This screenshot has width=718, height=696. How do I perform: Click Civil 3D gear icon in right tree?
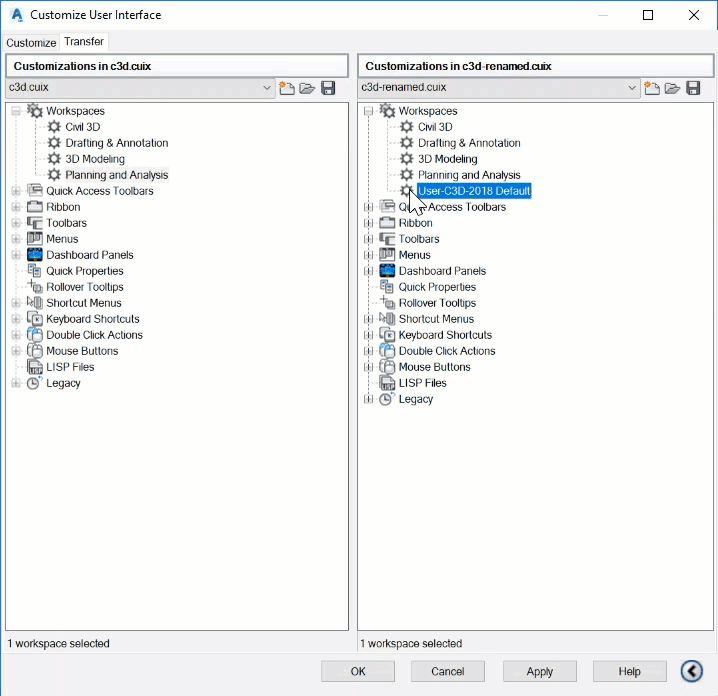click(406, 126)
